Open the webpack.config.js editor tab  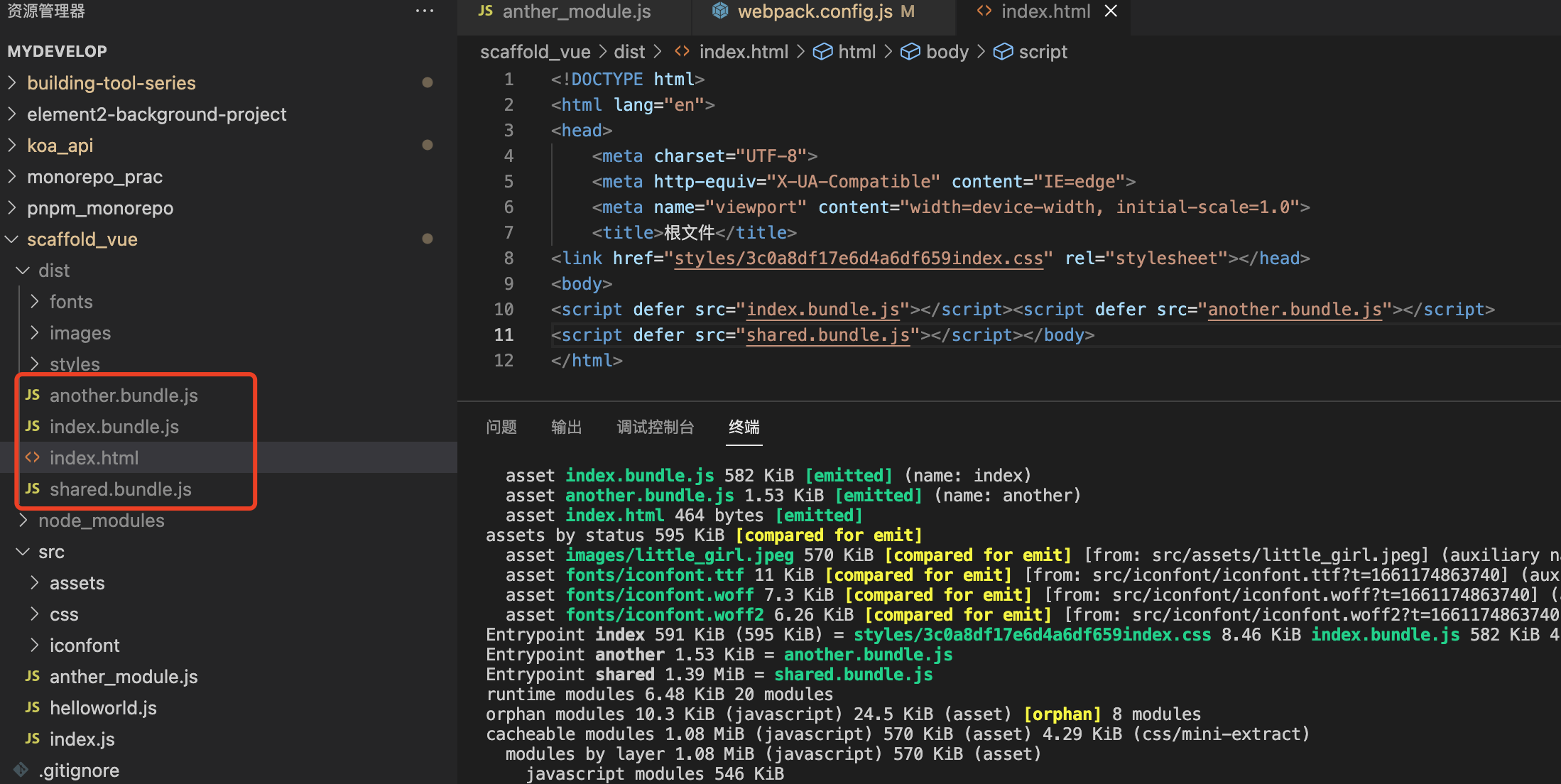[x=815, y=11]
